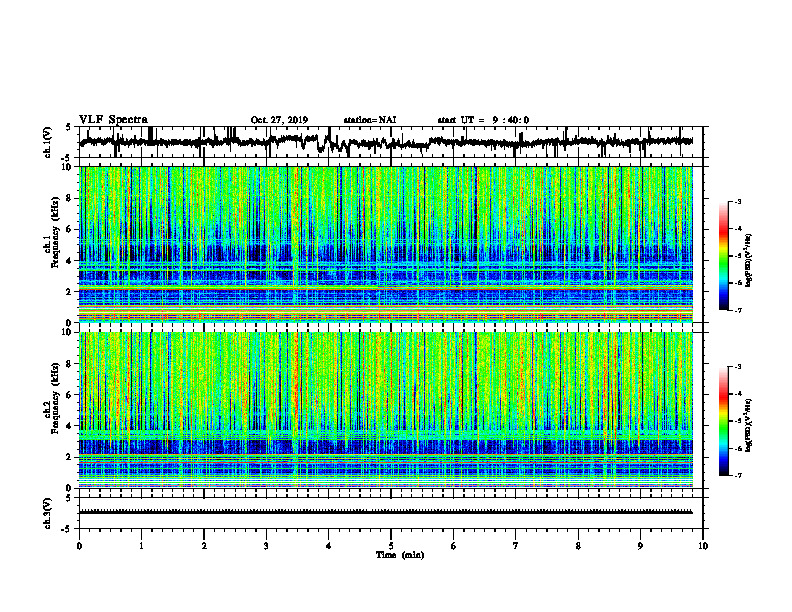
Task: Click the ch.3 flat signal trace
Action: click(x=386, y=512)
